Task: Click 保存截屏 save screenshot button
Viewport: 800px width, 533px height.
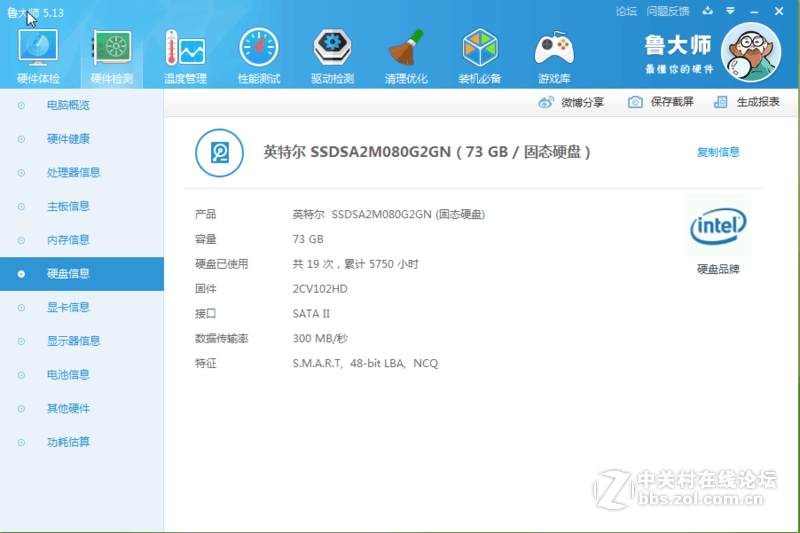Action: coord(672,102)
